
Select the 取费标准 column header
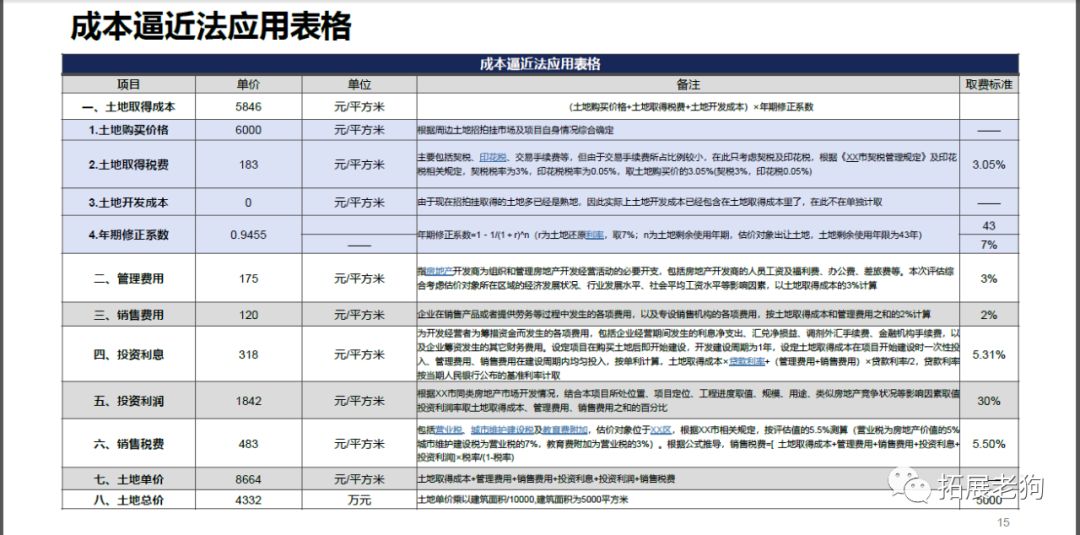(988, 85)
